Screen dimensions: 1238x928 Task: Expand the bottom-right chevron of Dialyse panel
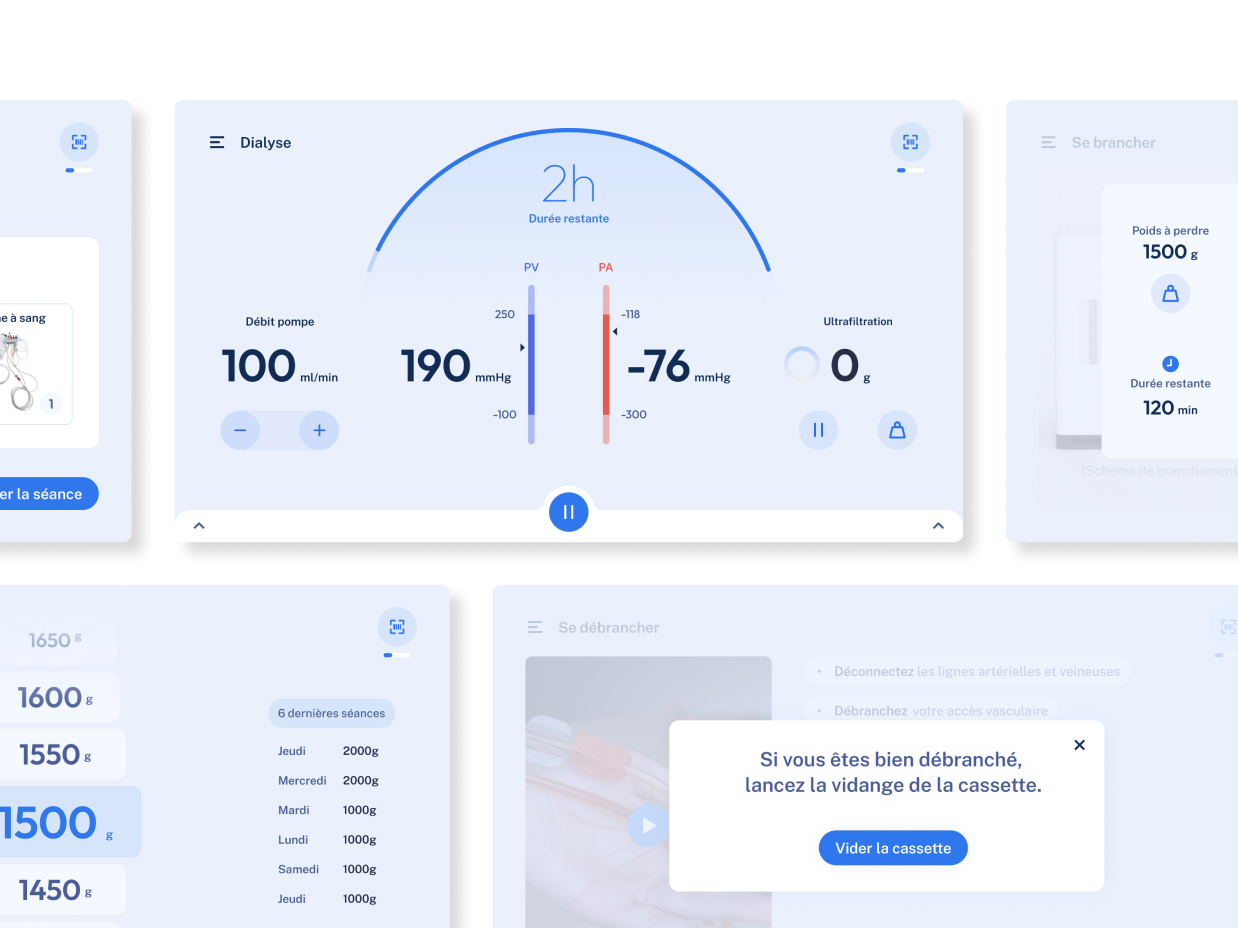938,526
